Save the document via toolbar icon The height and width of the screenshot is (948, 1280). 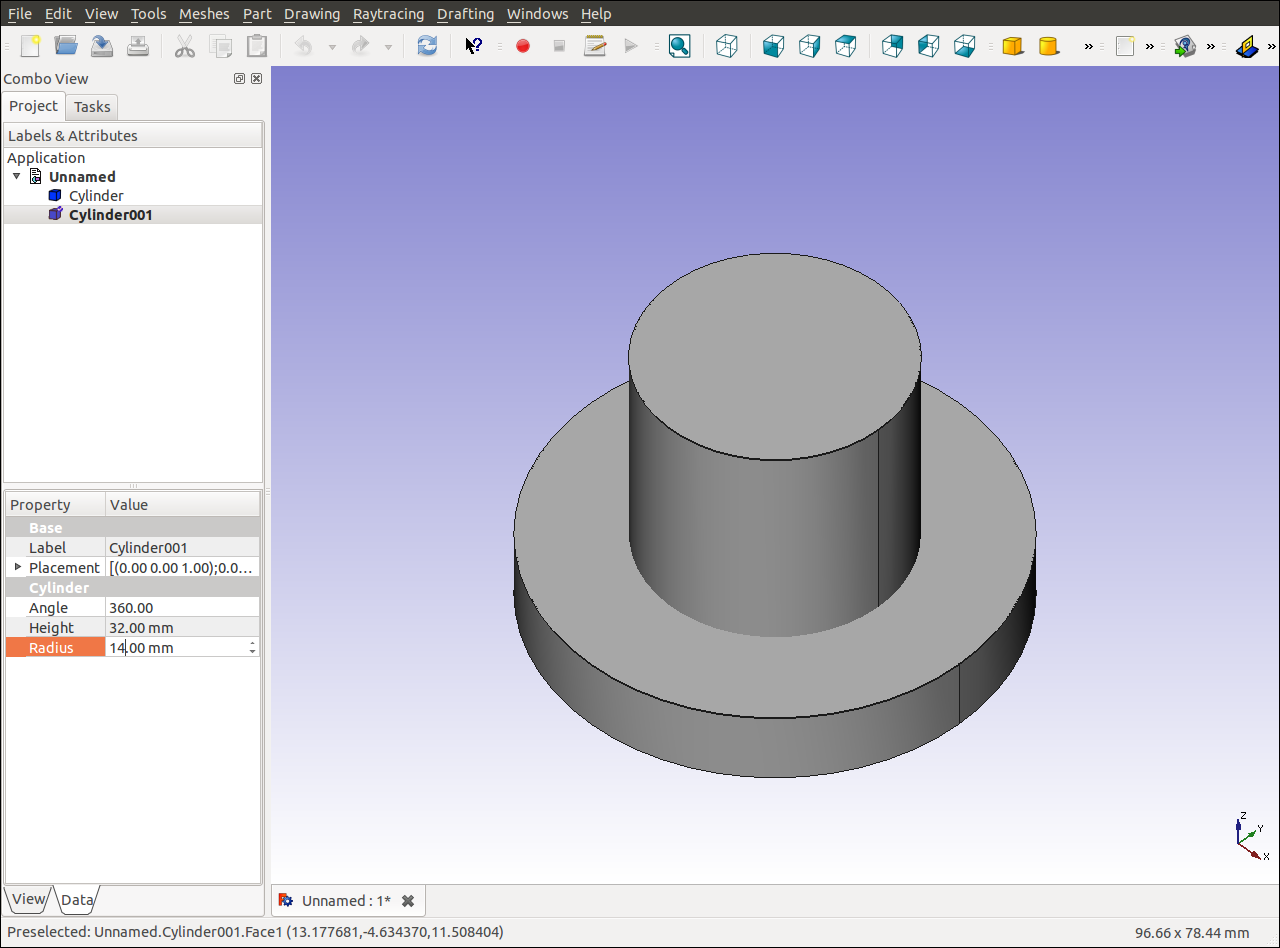click(102, 46)
